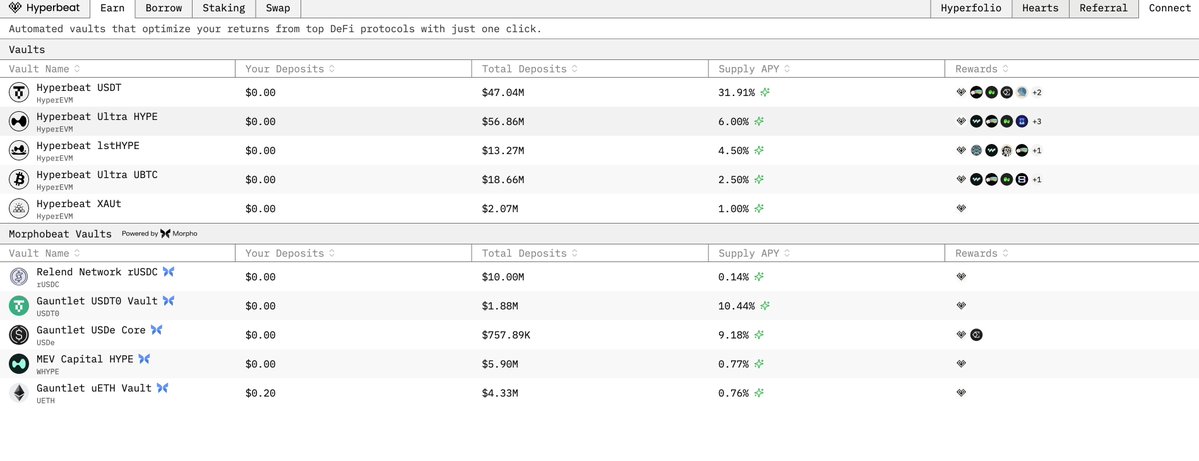Click the Morpho butterfly next to MEV Capital HYPE
The height and width of the screenshot is (461, 1199).
pos(144,359)
